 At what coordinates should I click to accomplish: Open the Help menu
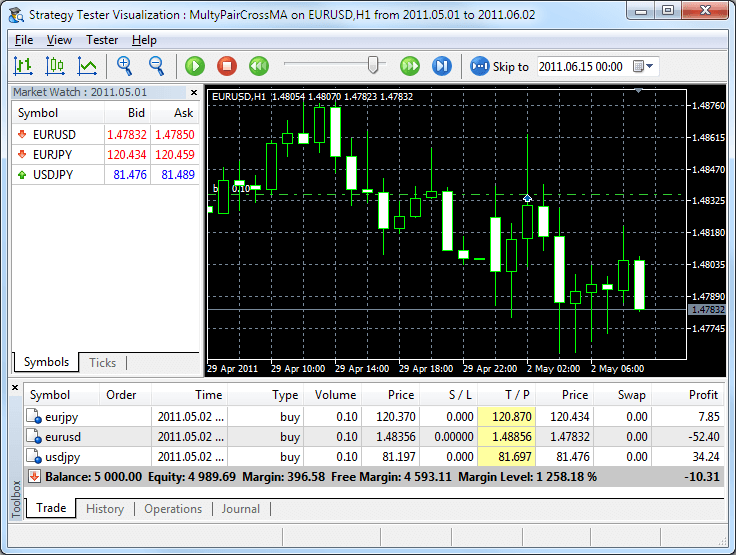[144, 40]
